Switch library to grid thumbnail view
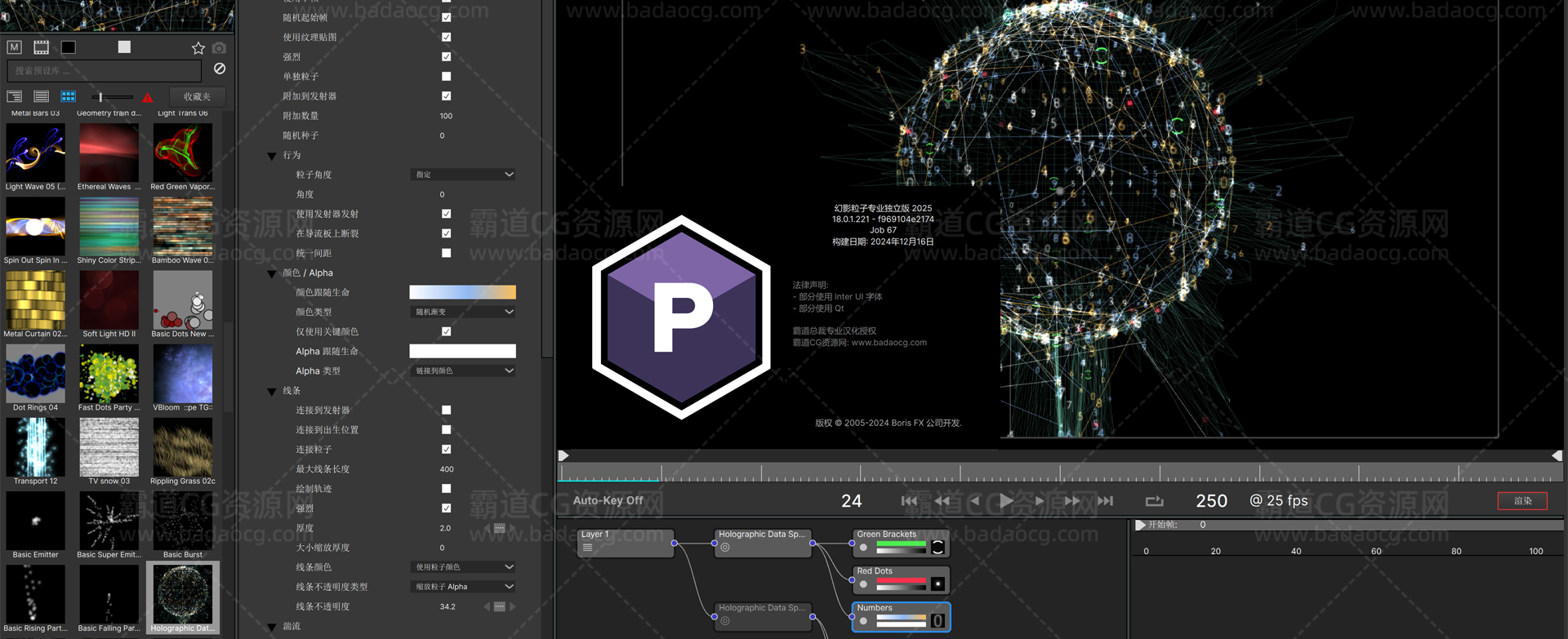The width and height of the screenshot is (1568, 639). click(69, 96)
